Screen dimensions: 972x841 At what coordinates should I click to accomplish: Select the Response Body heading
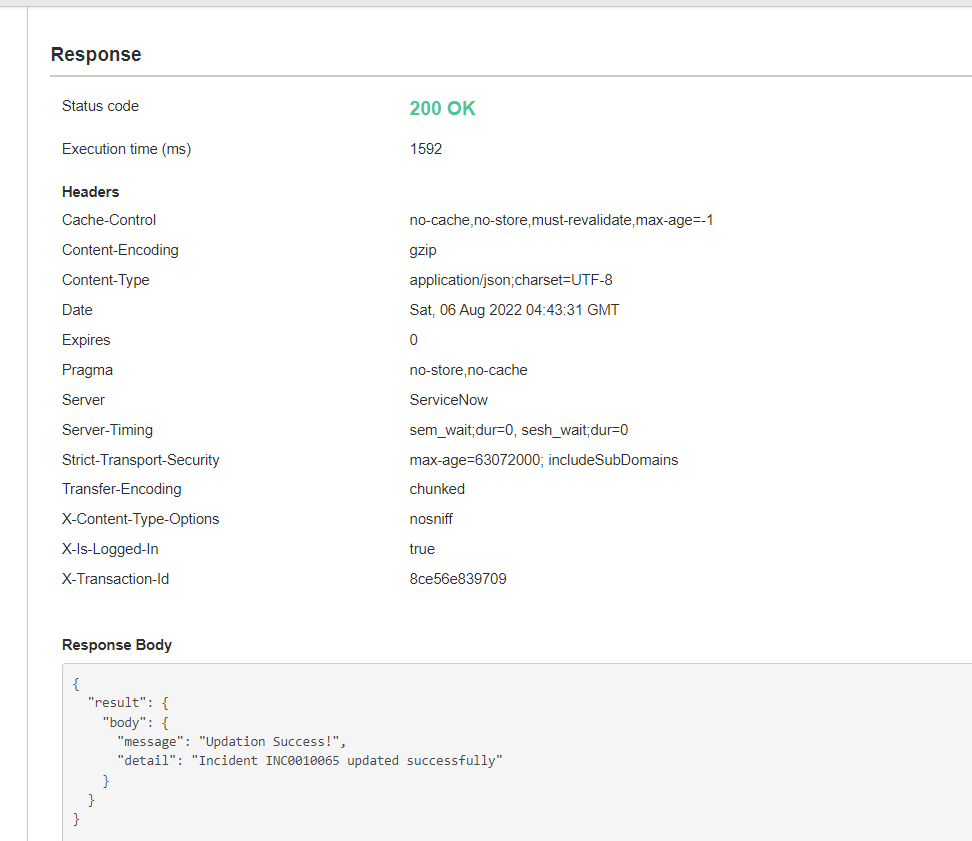pyautogui.click(x=117, y=645)
